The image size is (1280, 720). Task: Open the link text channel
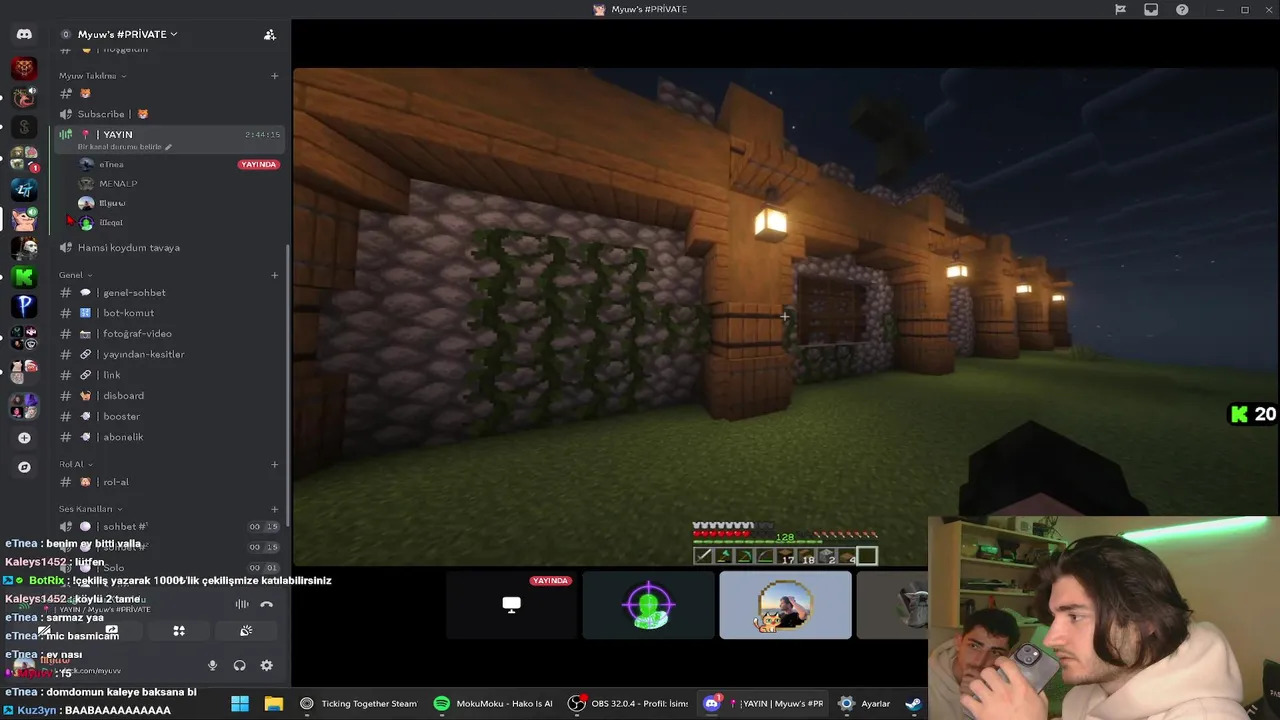click(170, 375)
